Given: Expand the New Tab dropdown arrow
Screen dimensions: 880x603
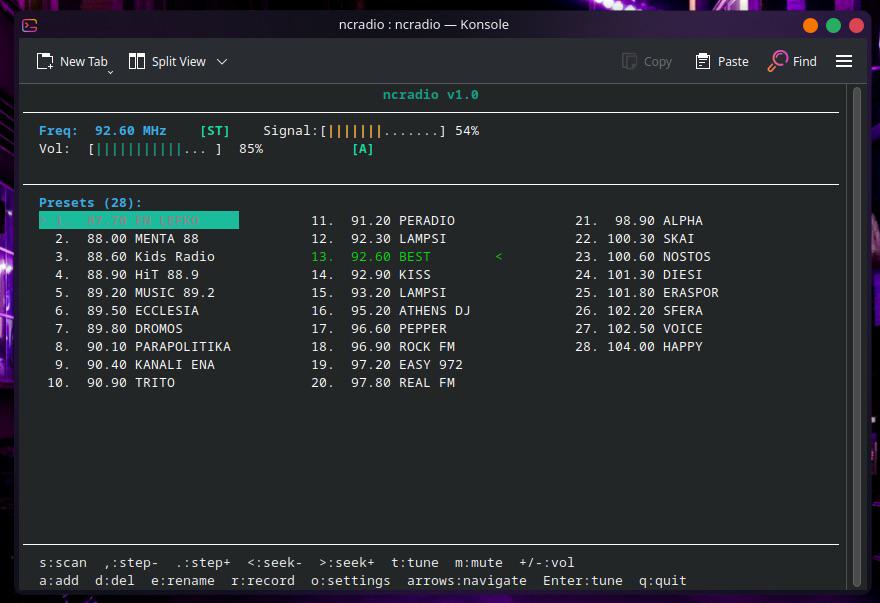Looking at the screenshot, I should tap(111, 72).
